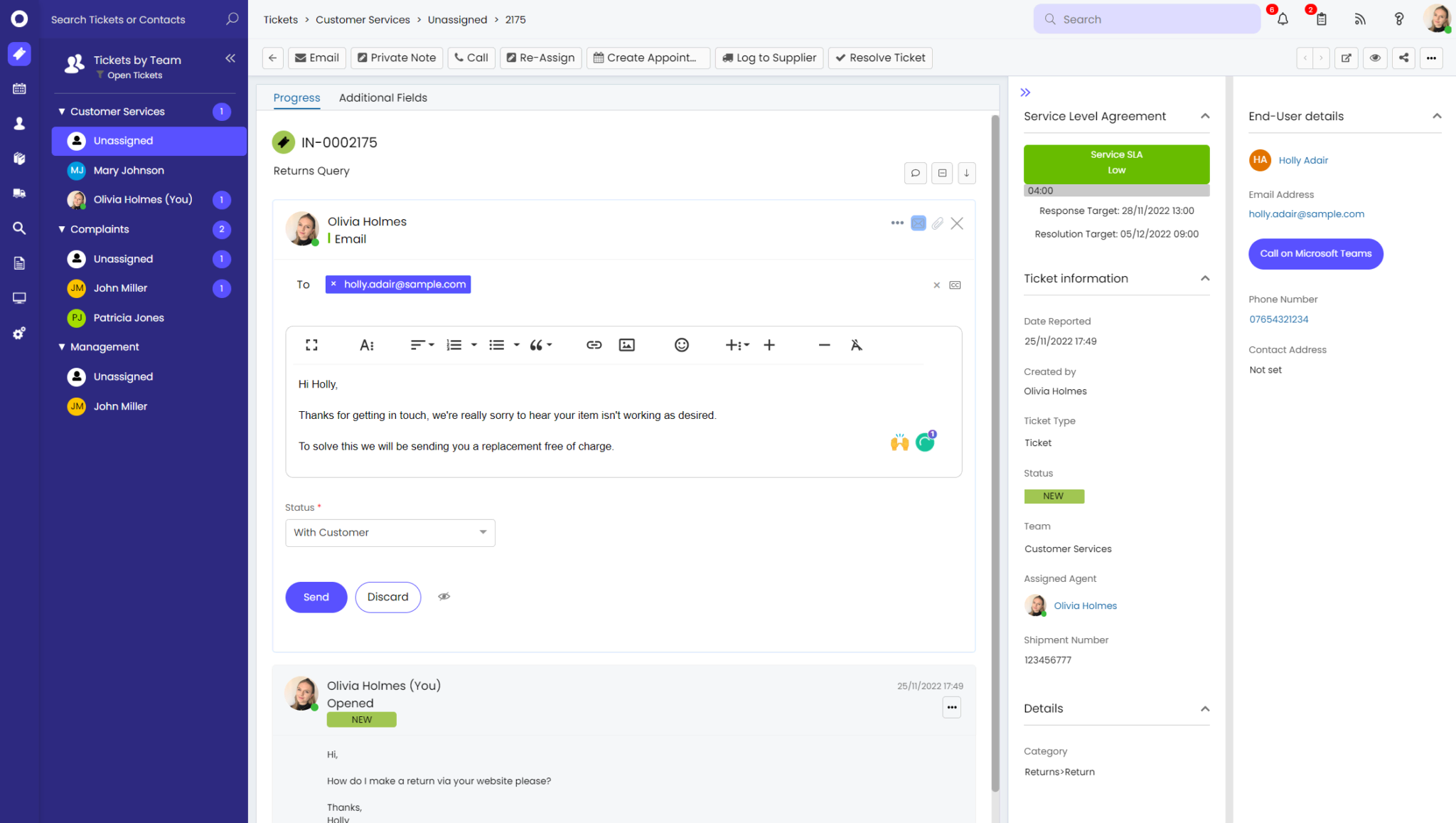Image resolution: width=1456 pixels, height=823 pixels.
Task: Click the SLA 04:00 progress bar
Action: point(1116,191)
